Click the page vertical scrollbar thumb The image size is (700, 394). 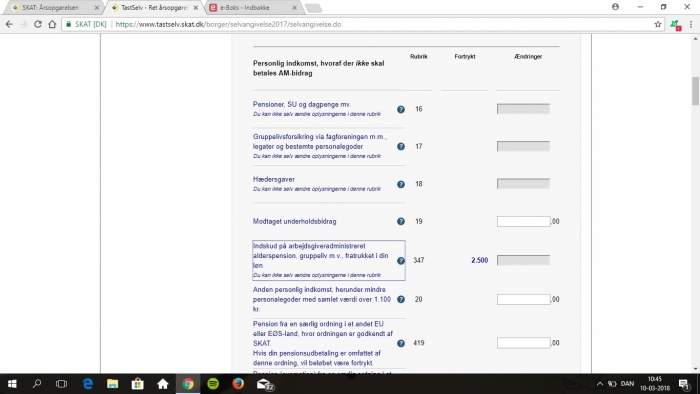[x=696, y=91]
